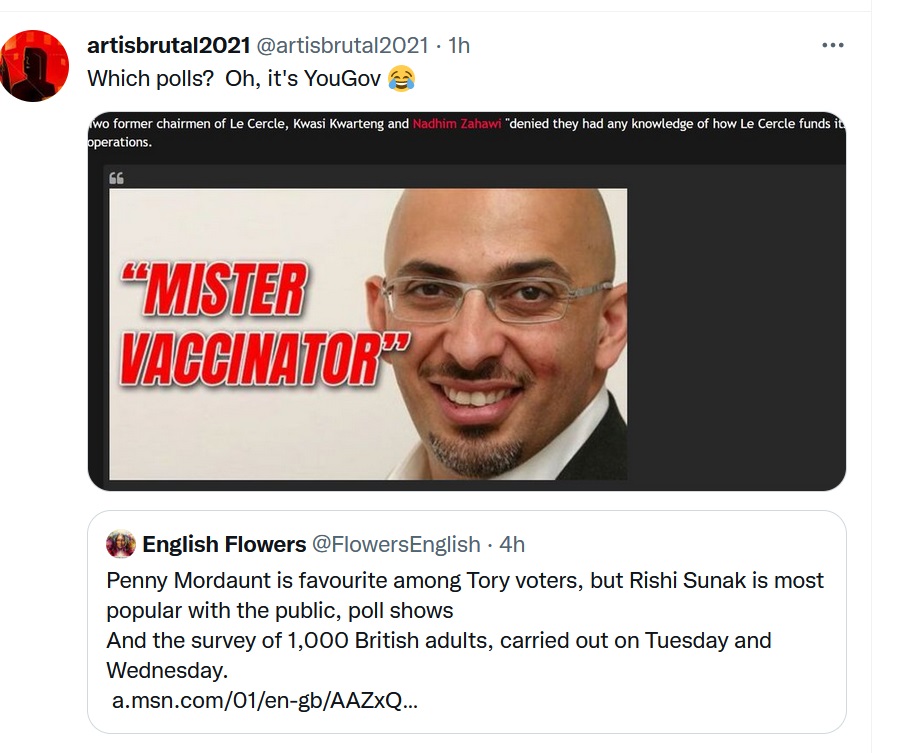The height and width of the screenshot is (753, 897).
Task: Click the laughing-crying emoji
Action: pyautogui.click(x=401, y=78)
